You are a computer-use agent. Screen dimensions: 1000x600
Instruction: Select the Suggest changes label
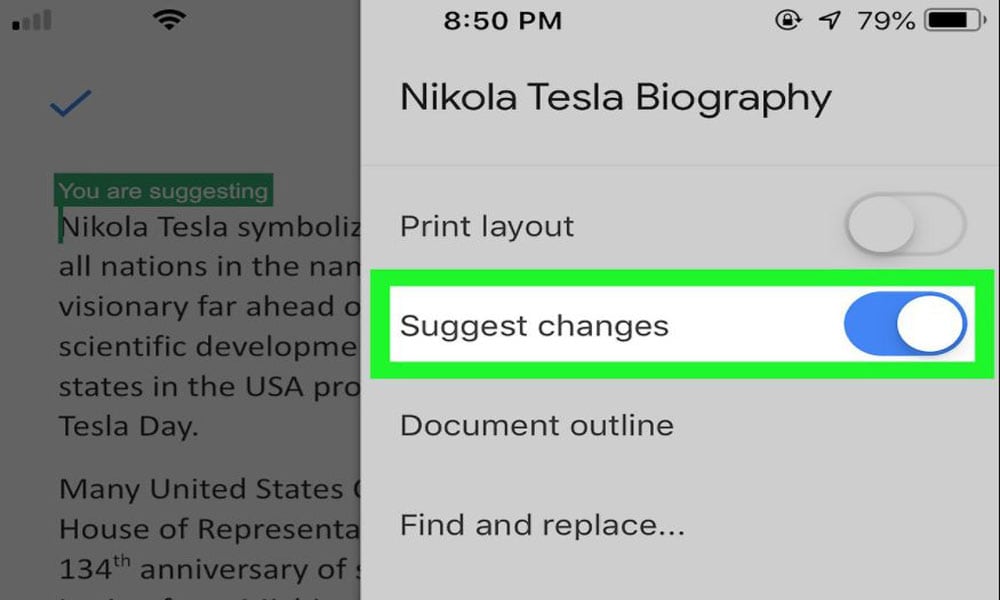534,326
